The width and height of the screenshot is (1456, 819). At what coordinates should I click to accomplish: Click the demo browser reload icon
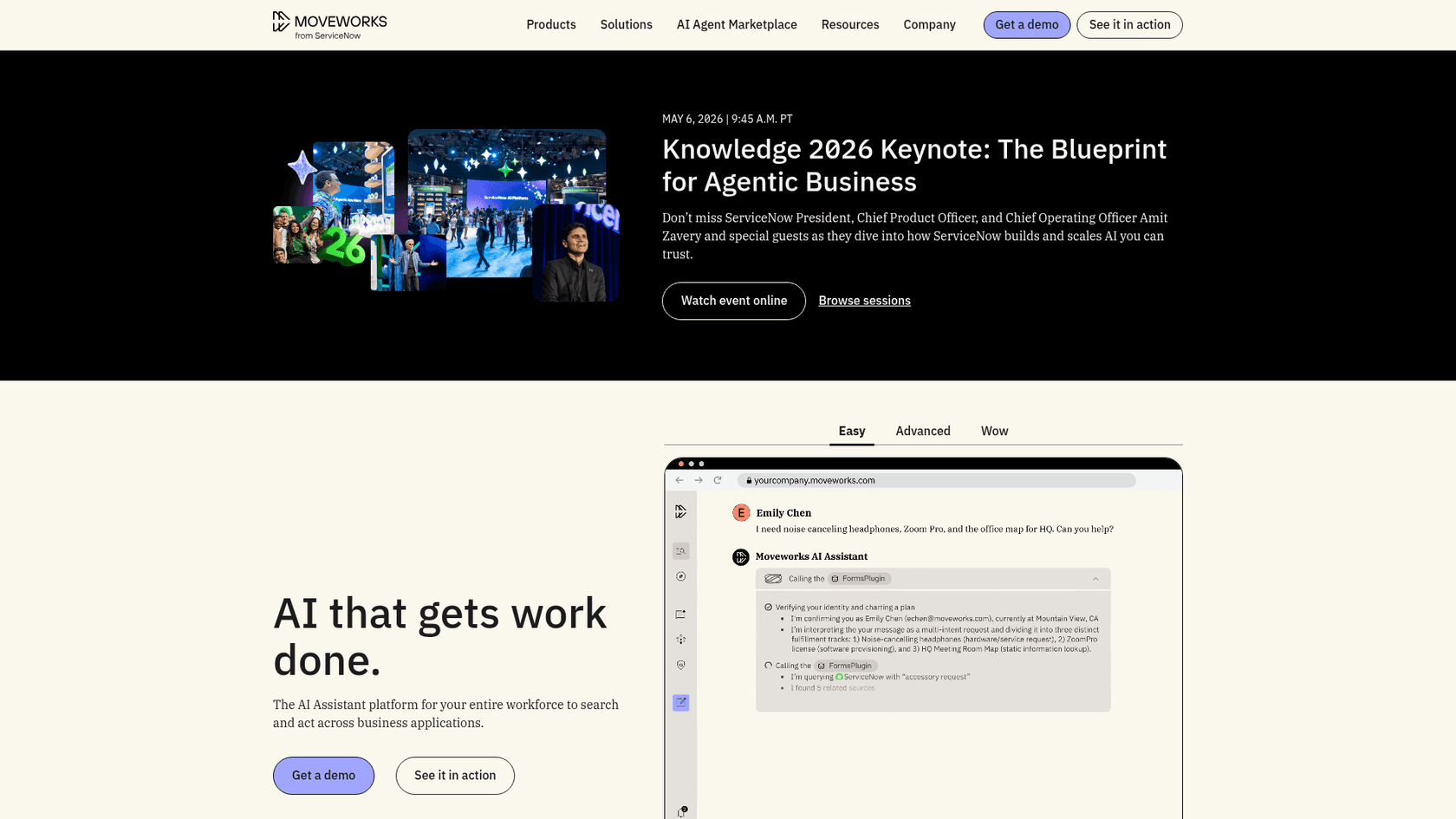(x=718, y=480)
